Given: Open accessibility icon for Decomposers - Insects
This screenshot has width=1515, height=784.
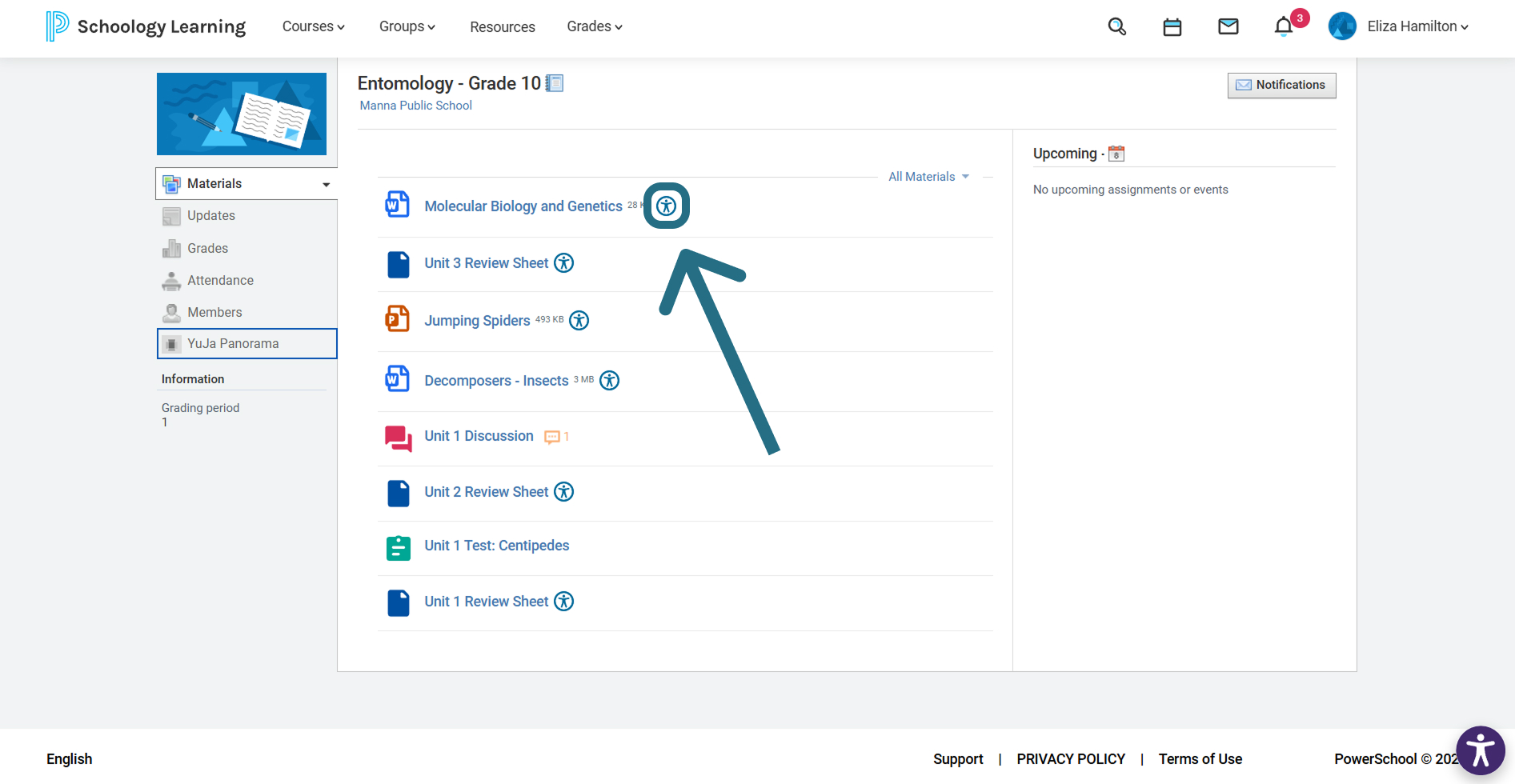Looking at the screenshot, I should [x=610, y=381].
